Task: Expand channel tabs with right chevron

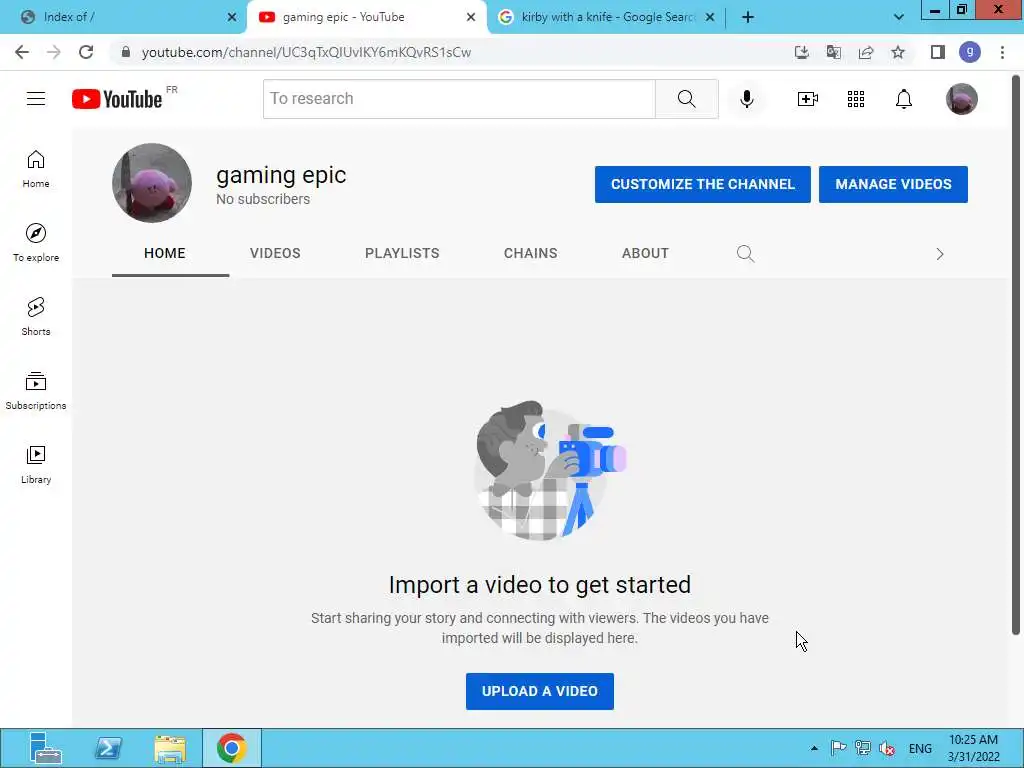Action: (x=940, y=254)
